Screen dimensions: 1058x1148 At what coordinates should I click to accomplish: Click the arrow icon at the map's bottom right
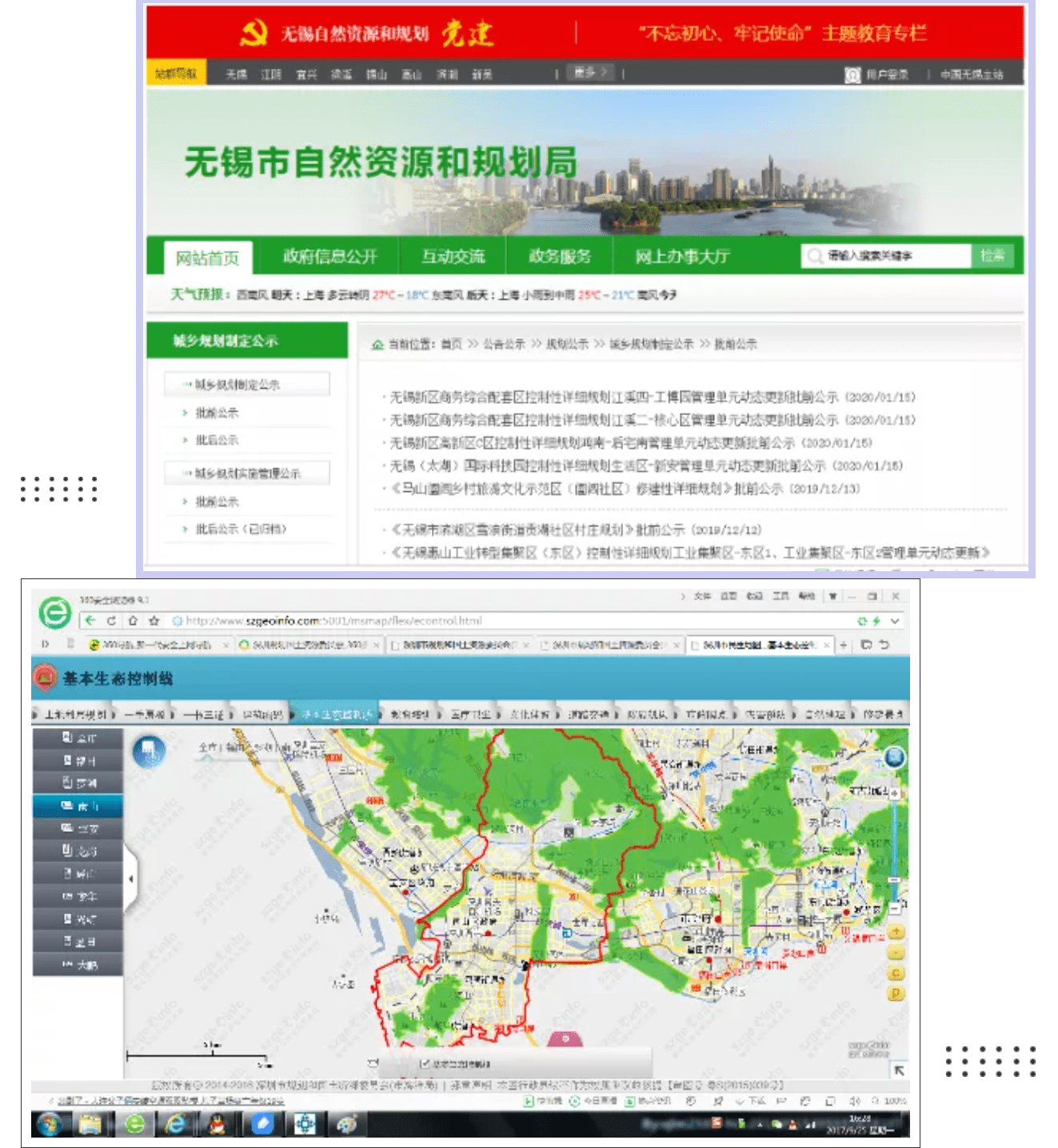(900, 1070)
